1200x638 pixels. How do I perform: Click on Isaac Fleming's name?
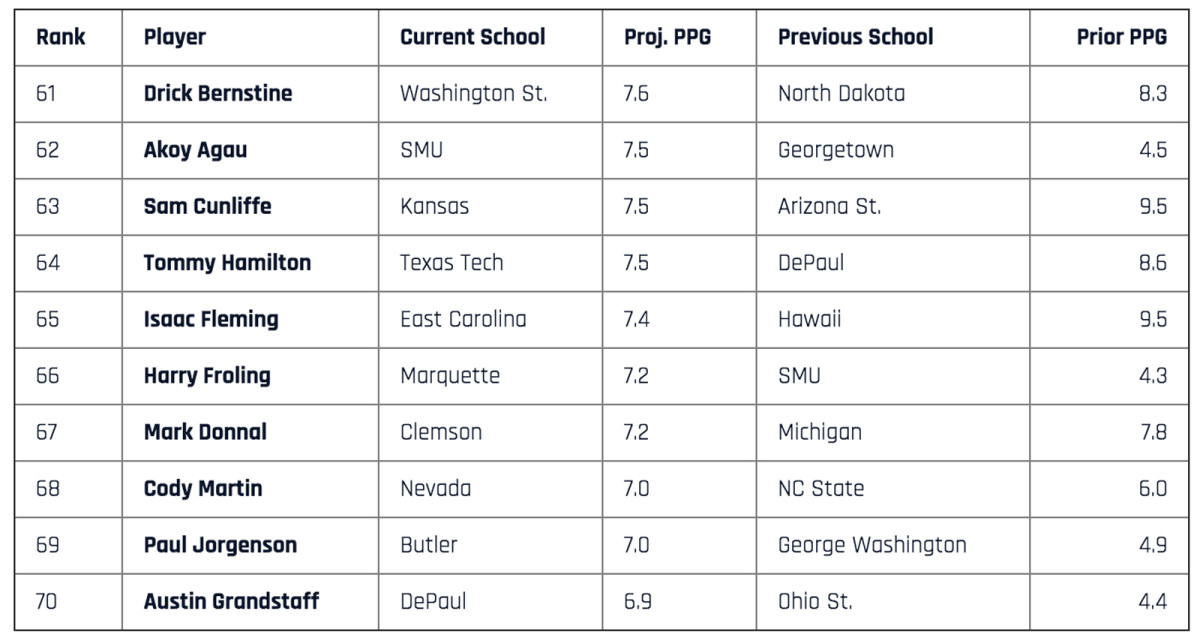[211, 320]
